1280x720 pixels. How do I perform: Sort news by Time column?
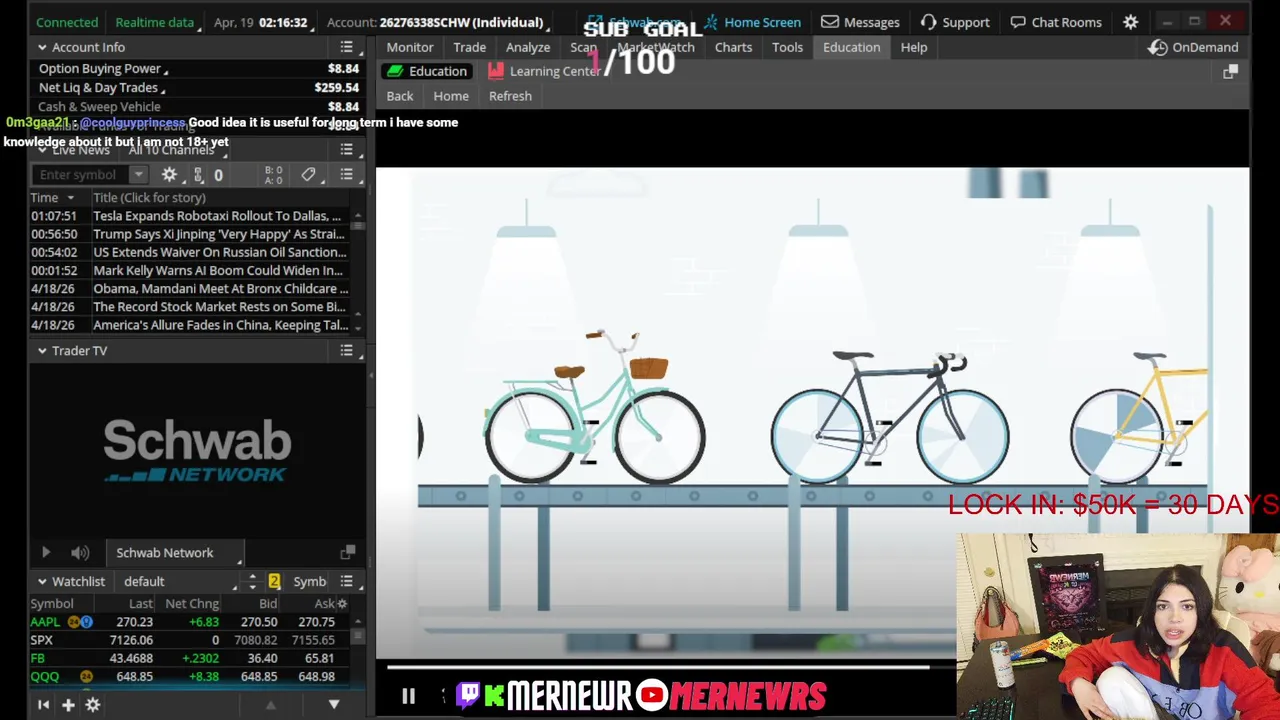coord(52,198)
